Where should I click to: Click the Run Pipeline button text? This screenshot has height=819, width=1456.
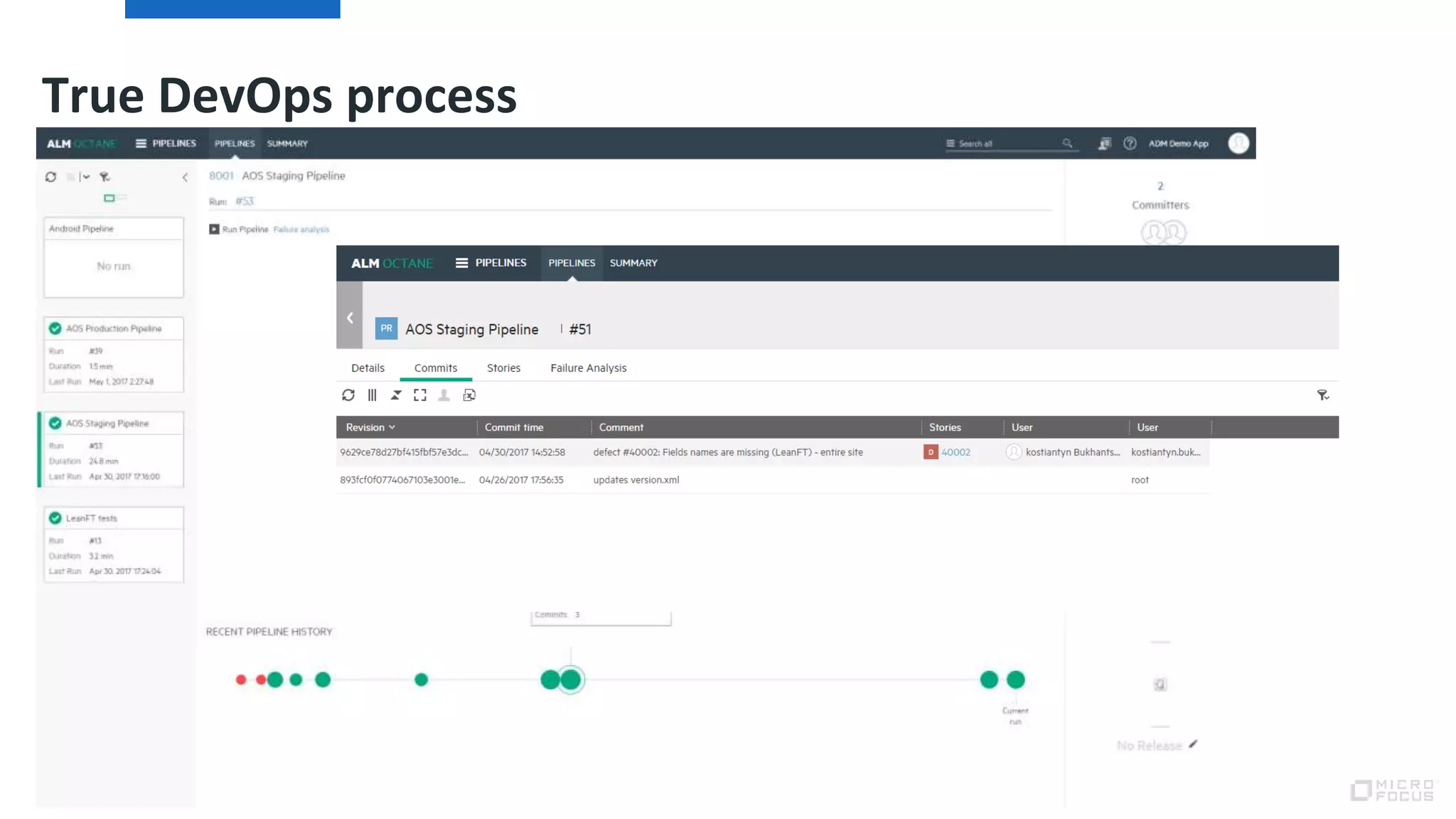coord(245,230)
